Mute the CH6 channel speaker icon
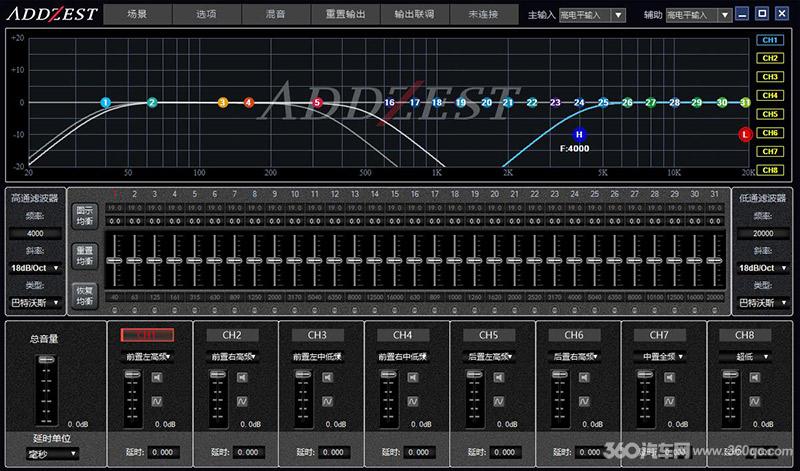This screenshot has height=471, width=800. pyautogui.click(x=584, y=378)
